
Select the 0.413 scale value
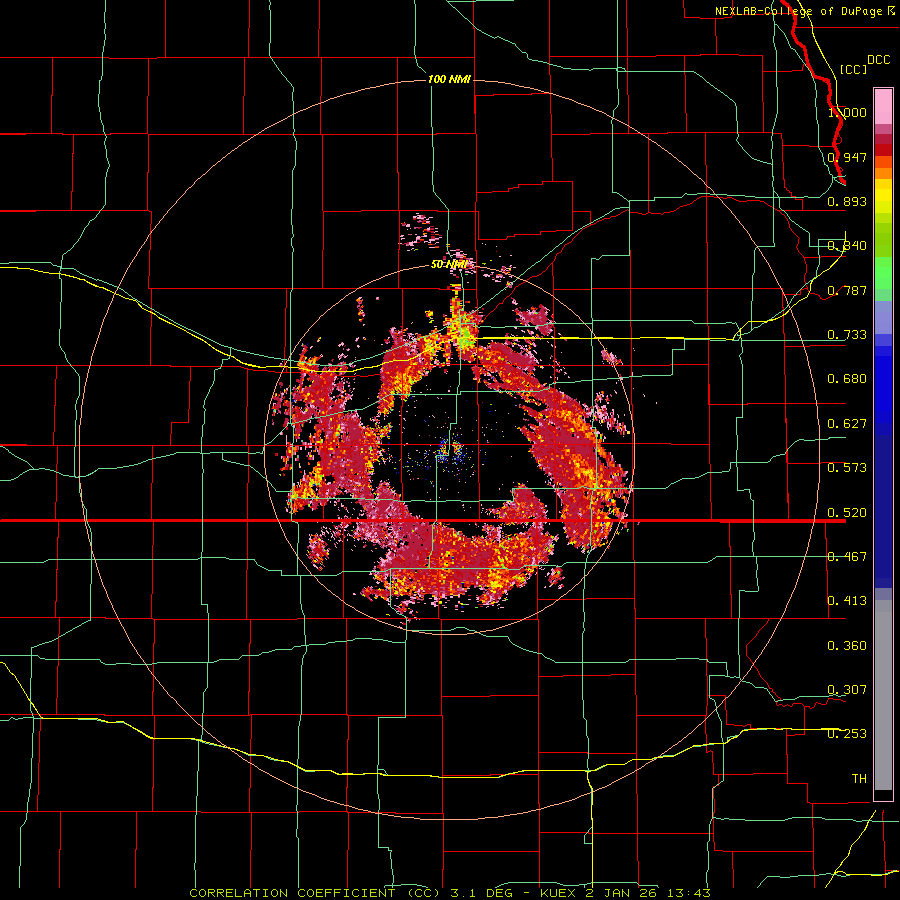(x=847, y=600)
